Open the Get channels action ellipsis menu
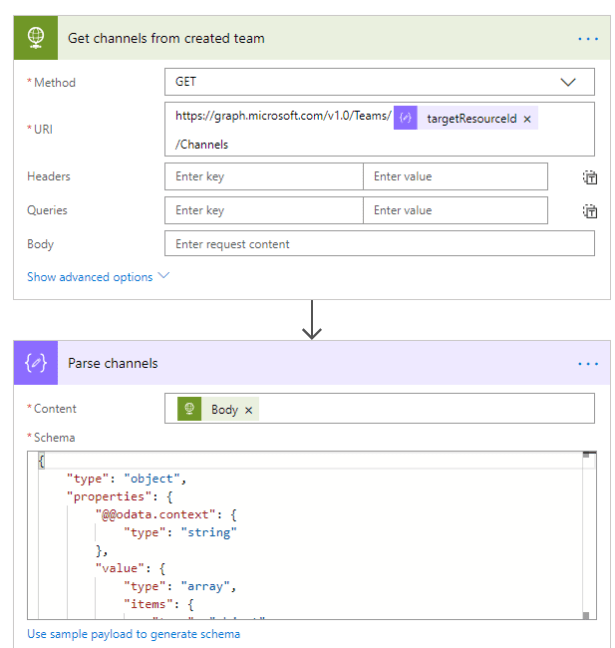Screen dimensions: 615x648 click(x=587, y=39)
